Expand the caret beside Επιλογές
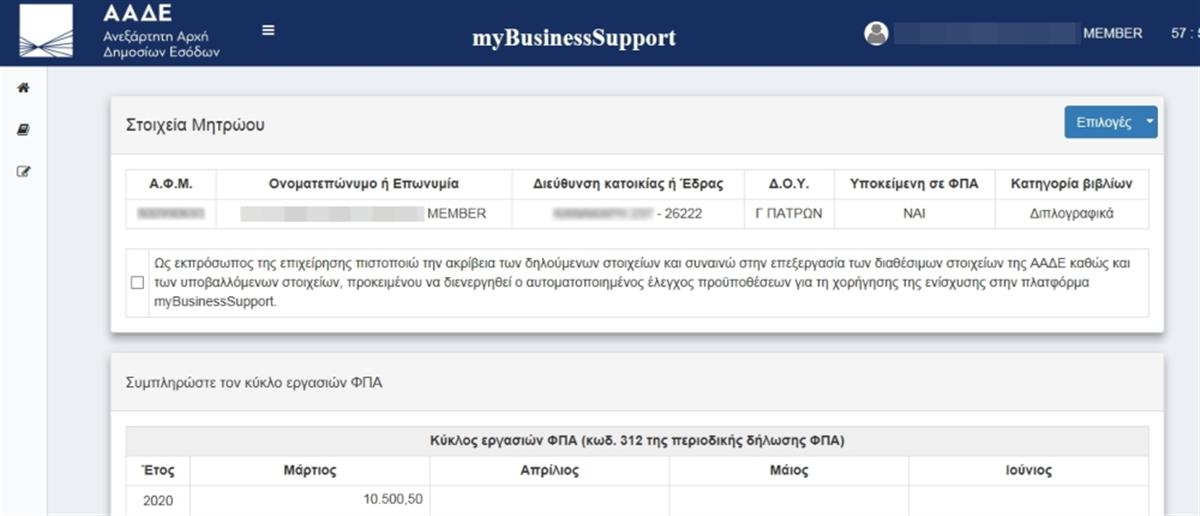The width and height of the screenshot is (1200, 516). coord(1149,123)
